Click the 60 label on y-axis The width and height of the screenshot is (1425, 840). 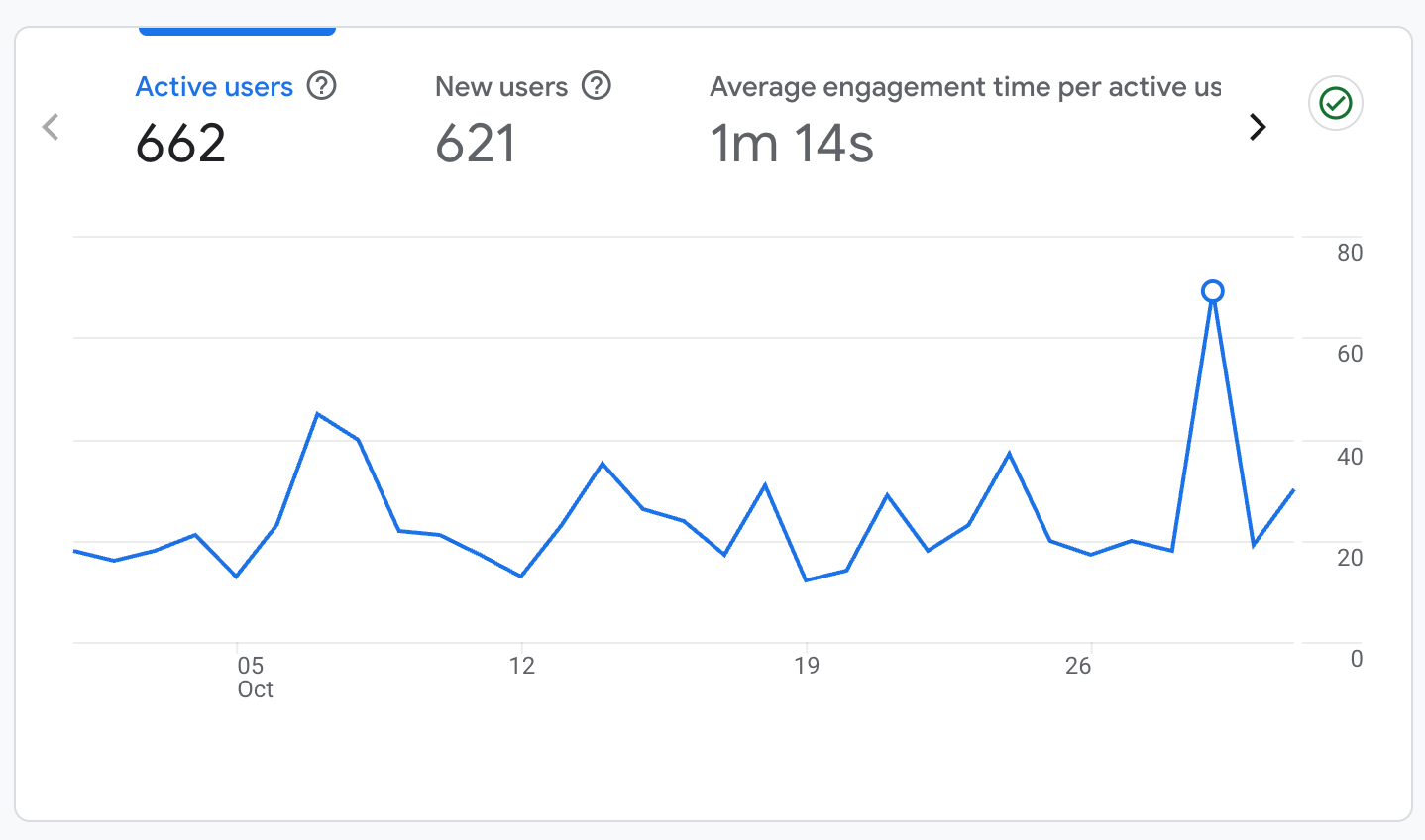coord(1349,354)
